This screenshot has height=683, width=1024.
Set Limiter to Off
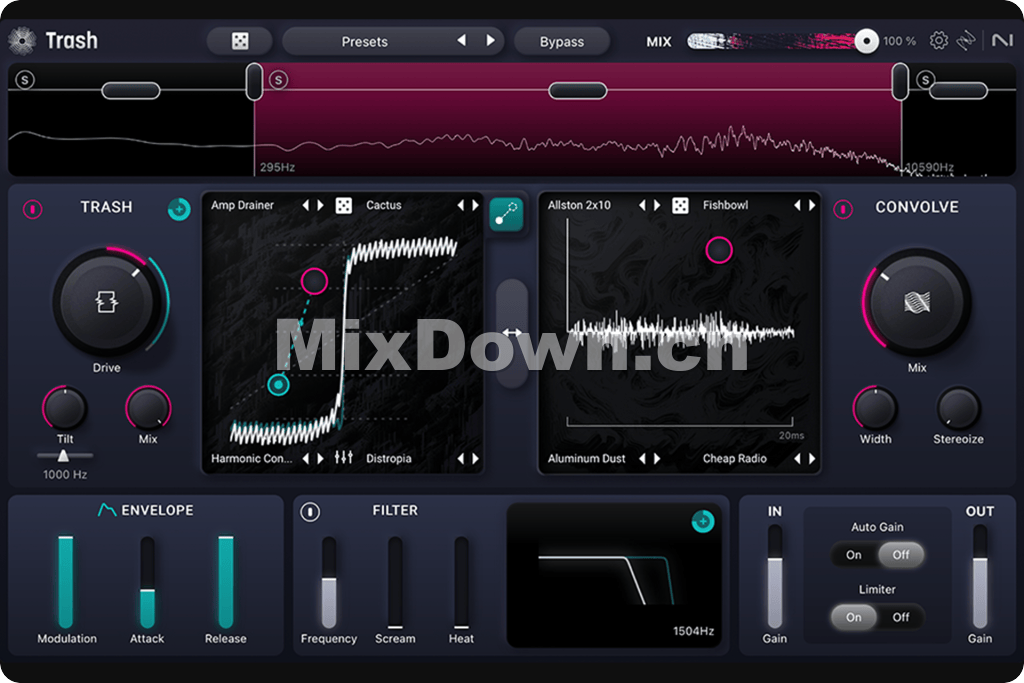pos(901,617)
